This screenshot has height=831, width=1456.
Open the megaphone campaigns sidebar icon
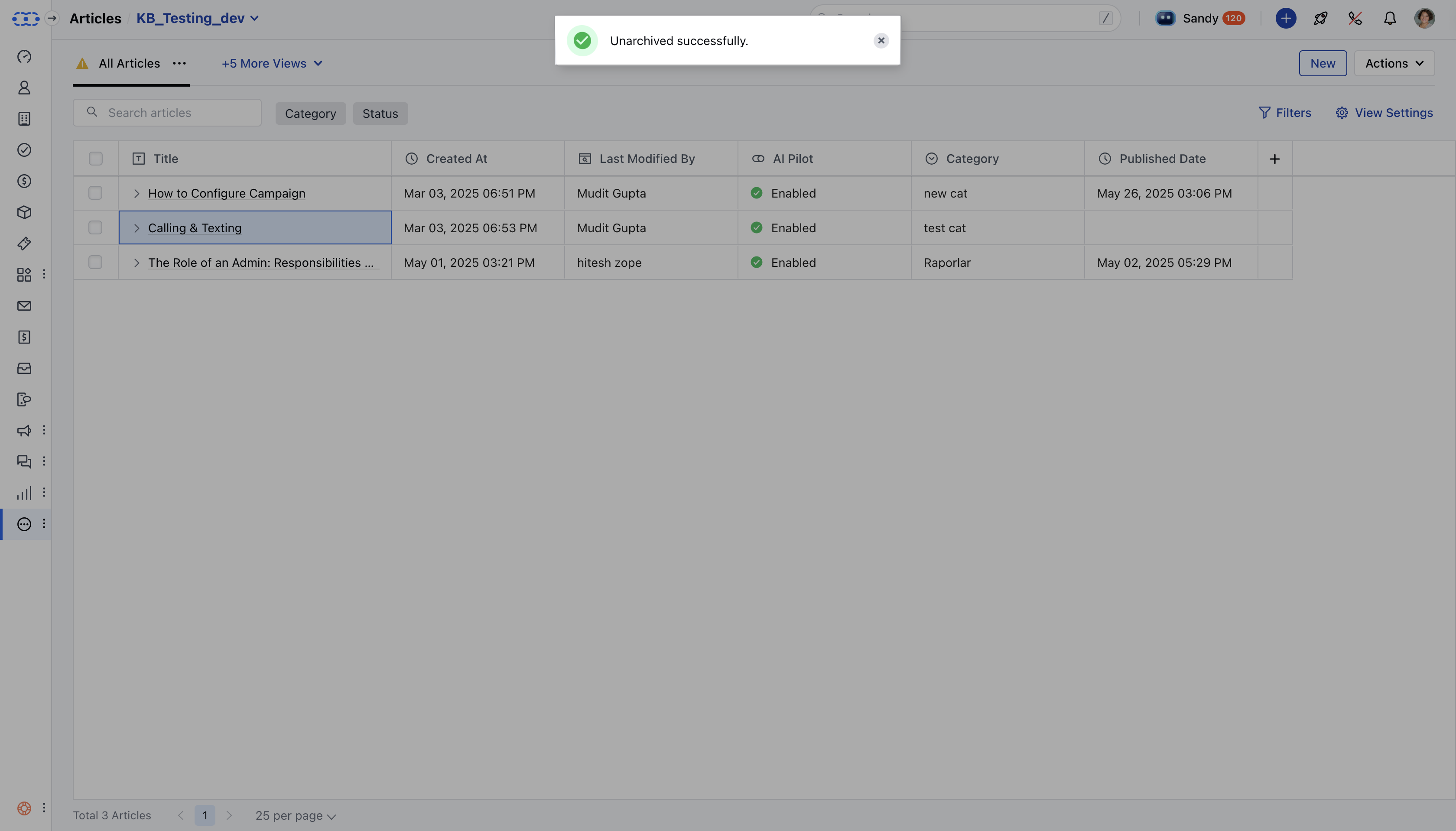(24, 430)
